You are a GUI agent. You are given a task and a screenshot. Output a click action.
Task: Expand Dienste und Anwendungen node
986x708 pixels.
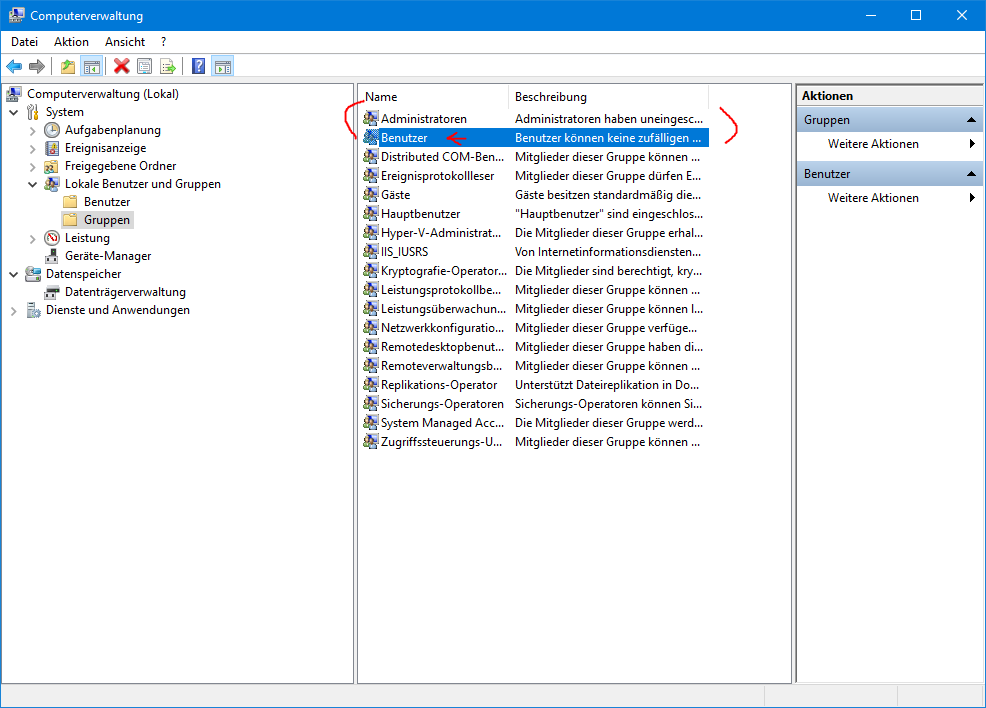click(14, 311)
